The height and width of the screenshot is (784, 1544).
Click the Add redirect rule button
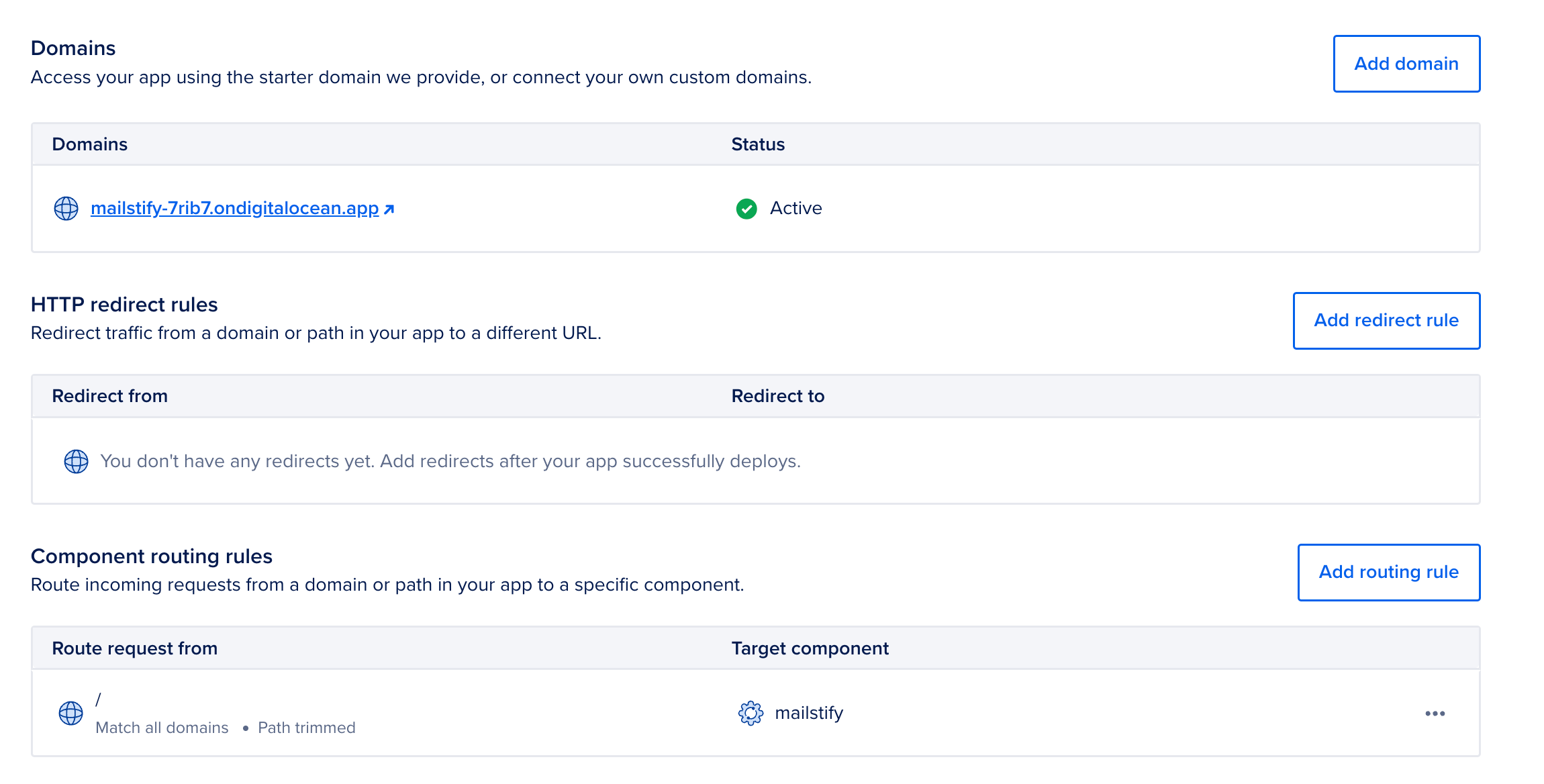pos(1386,320)
